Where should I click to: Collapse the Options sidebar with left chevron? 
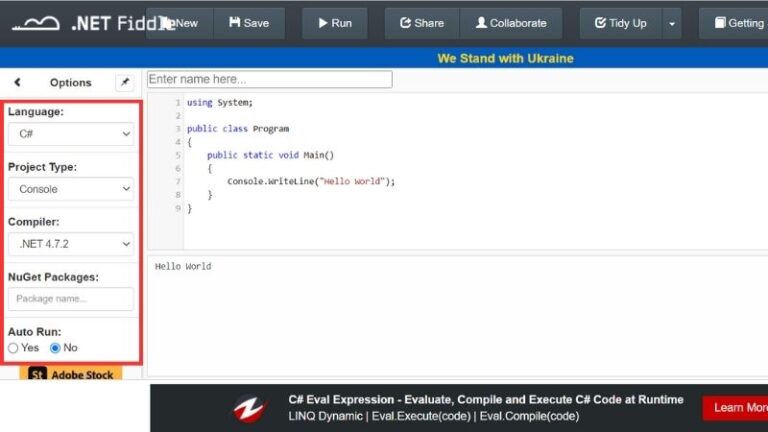coord(17,82)
